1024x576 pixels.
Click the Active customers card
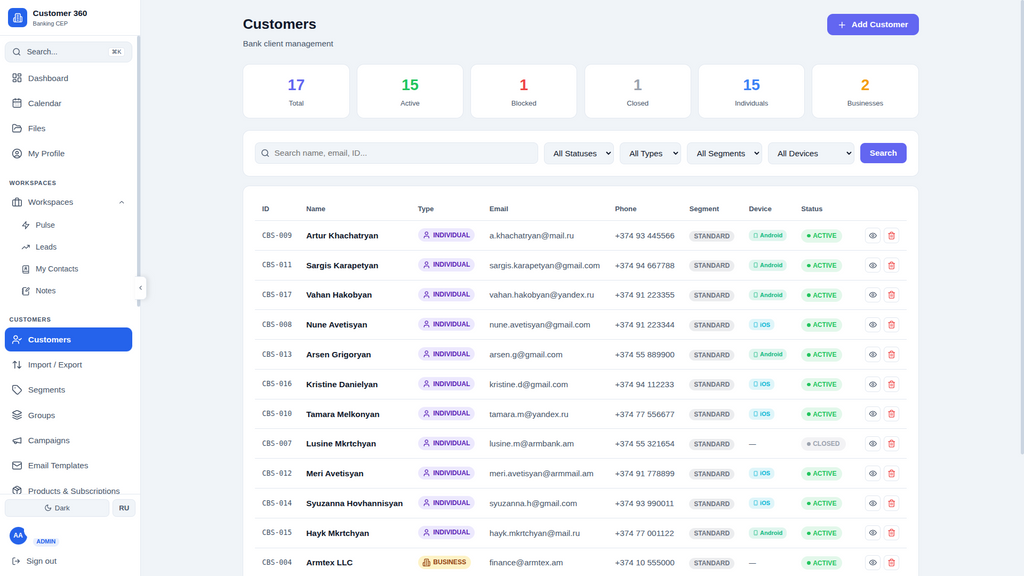click(410, 91)
